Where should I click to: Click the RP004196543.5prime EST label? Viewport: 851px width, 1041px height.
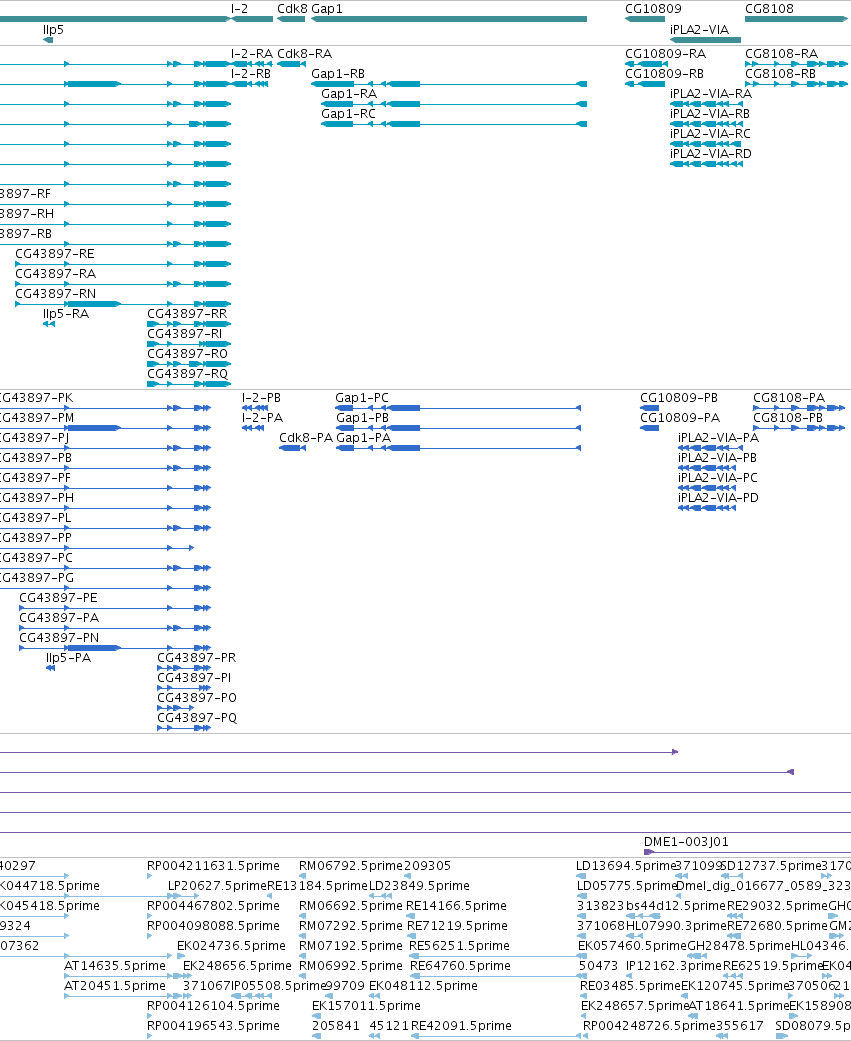(x=213, y=1026)
